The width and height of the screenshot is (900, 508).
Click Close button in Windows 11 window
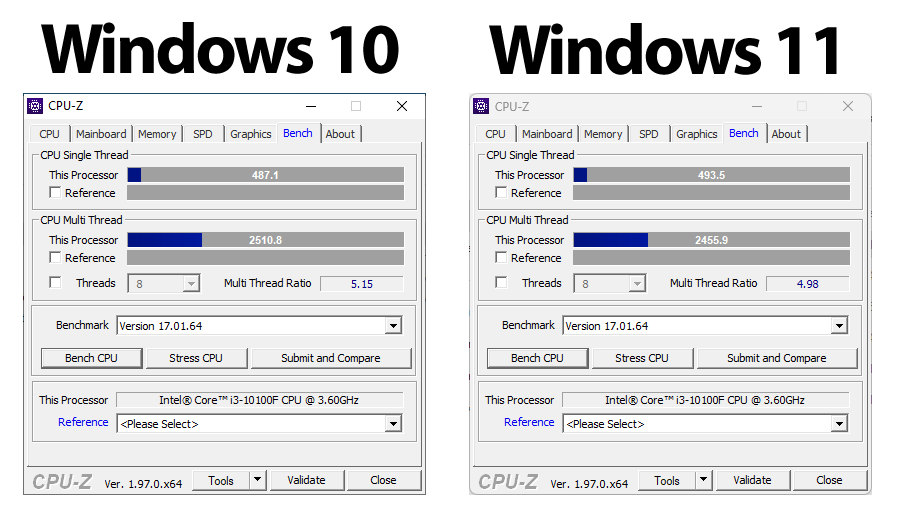pos(829,480)
